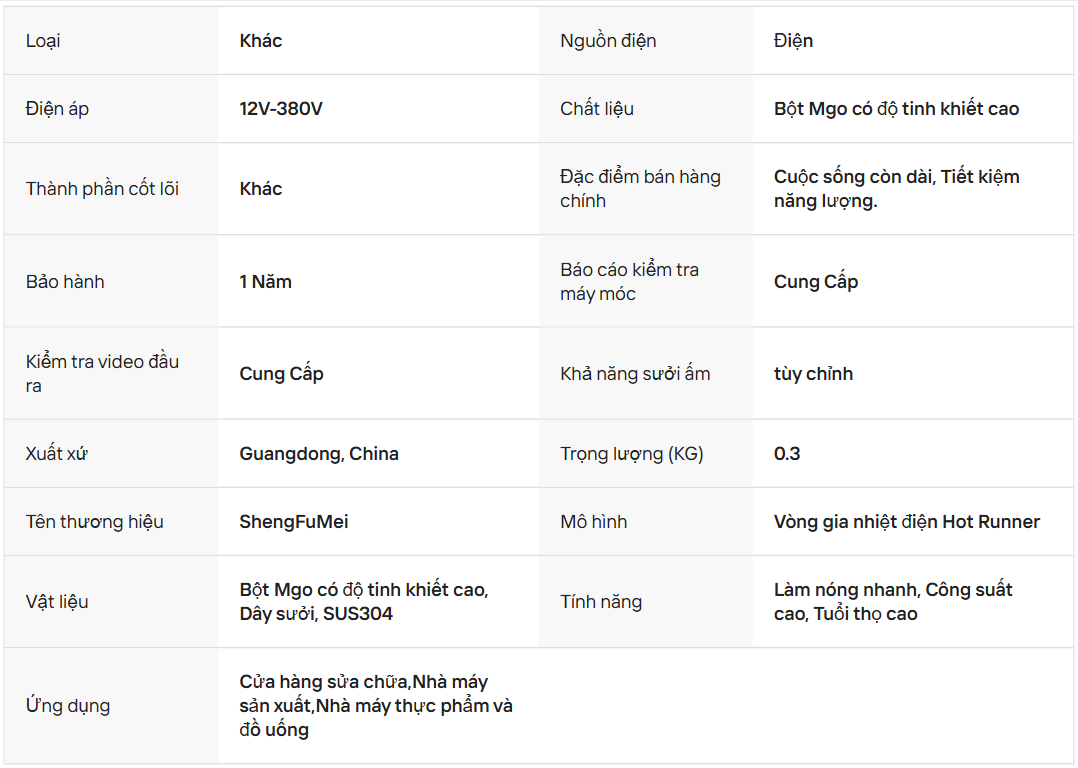Image resolution: width=1078 pixels, height=768 pixels.
Task: Click "Guangdong, China" origin value
Action: [319, 454]
